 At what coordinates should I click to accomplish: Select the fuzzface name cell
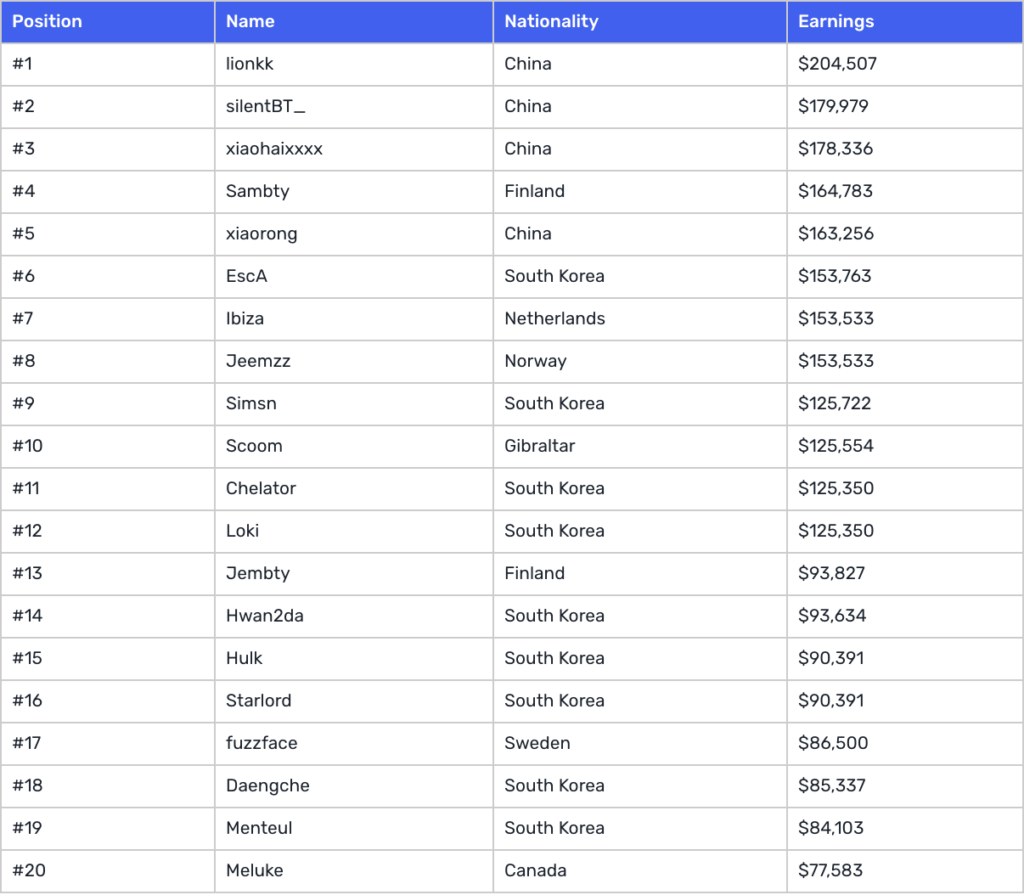pos(261,743)
